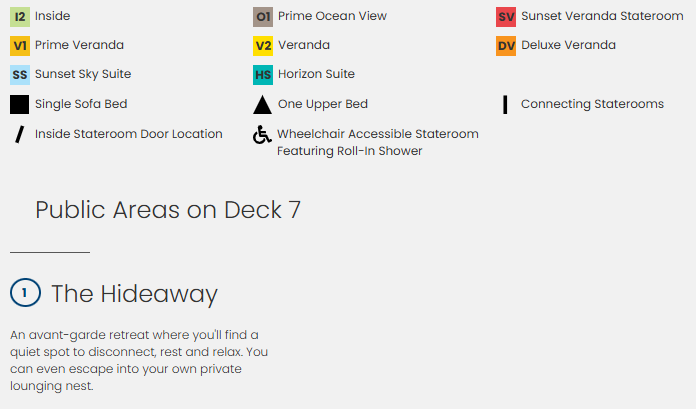Click the HS Horizon Suite badge
This screenshot has height=409, width=696.
(263, 75)
